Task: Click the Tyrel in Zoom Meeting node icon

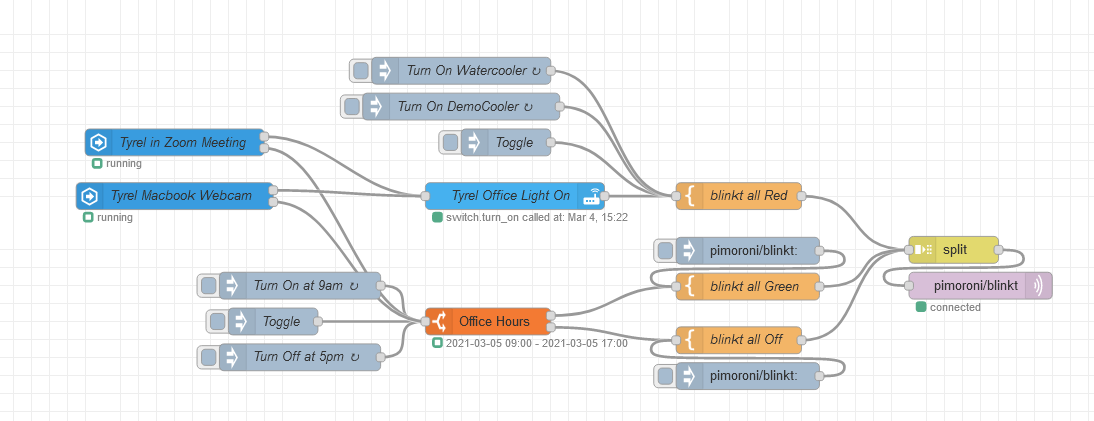Action: click(x=98, y=142)
